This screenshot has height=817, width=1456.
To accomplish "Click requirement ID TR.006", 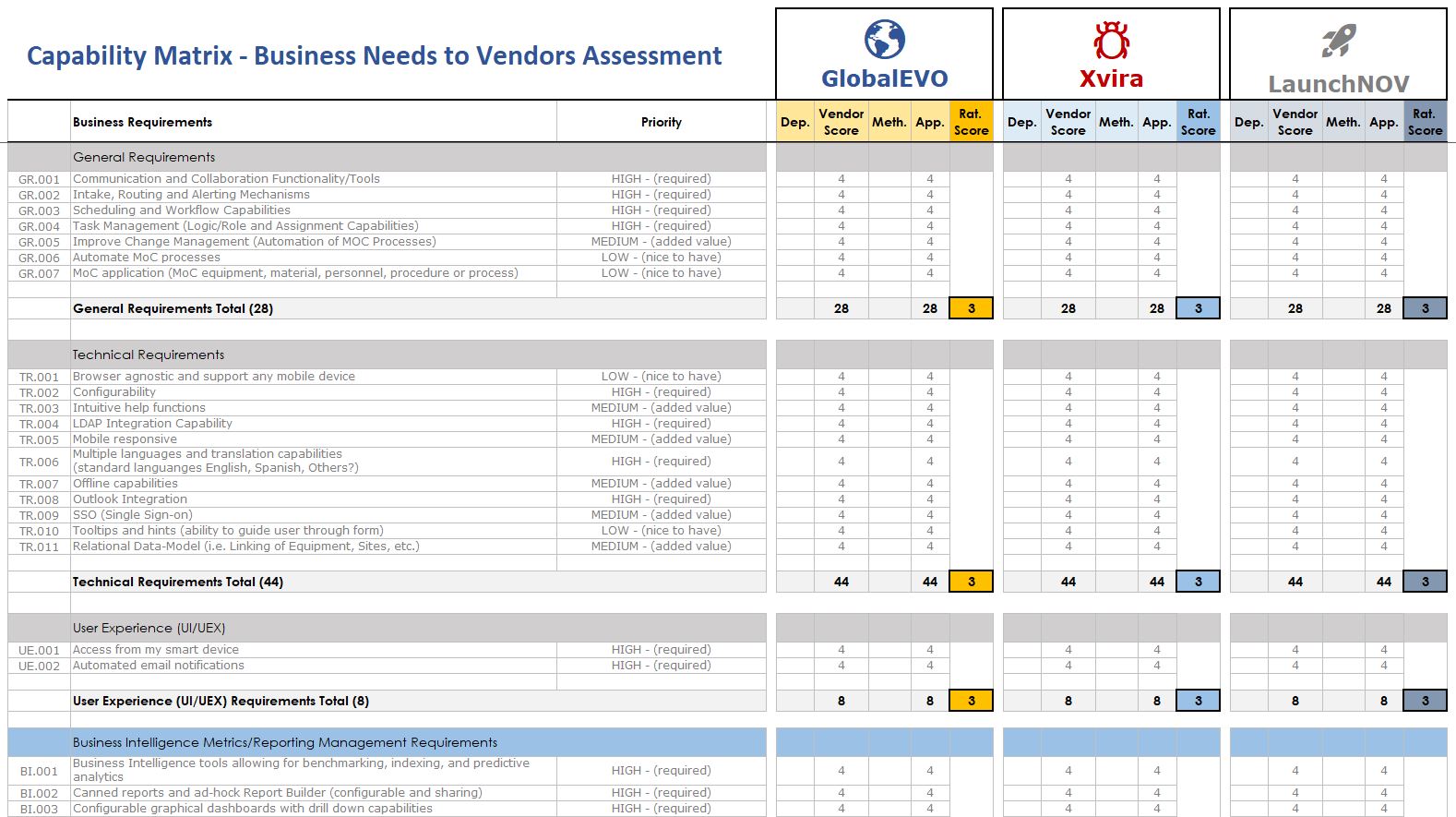I will (39, 462).
